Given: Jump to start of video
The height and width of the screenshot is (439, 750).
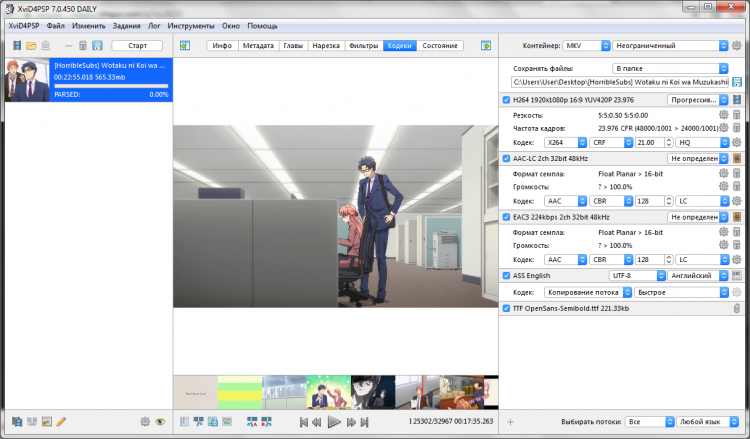Looking at the screenshot, I should 303,422.
